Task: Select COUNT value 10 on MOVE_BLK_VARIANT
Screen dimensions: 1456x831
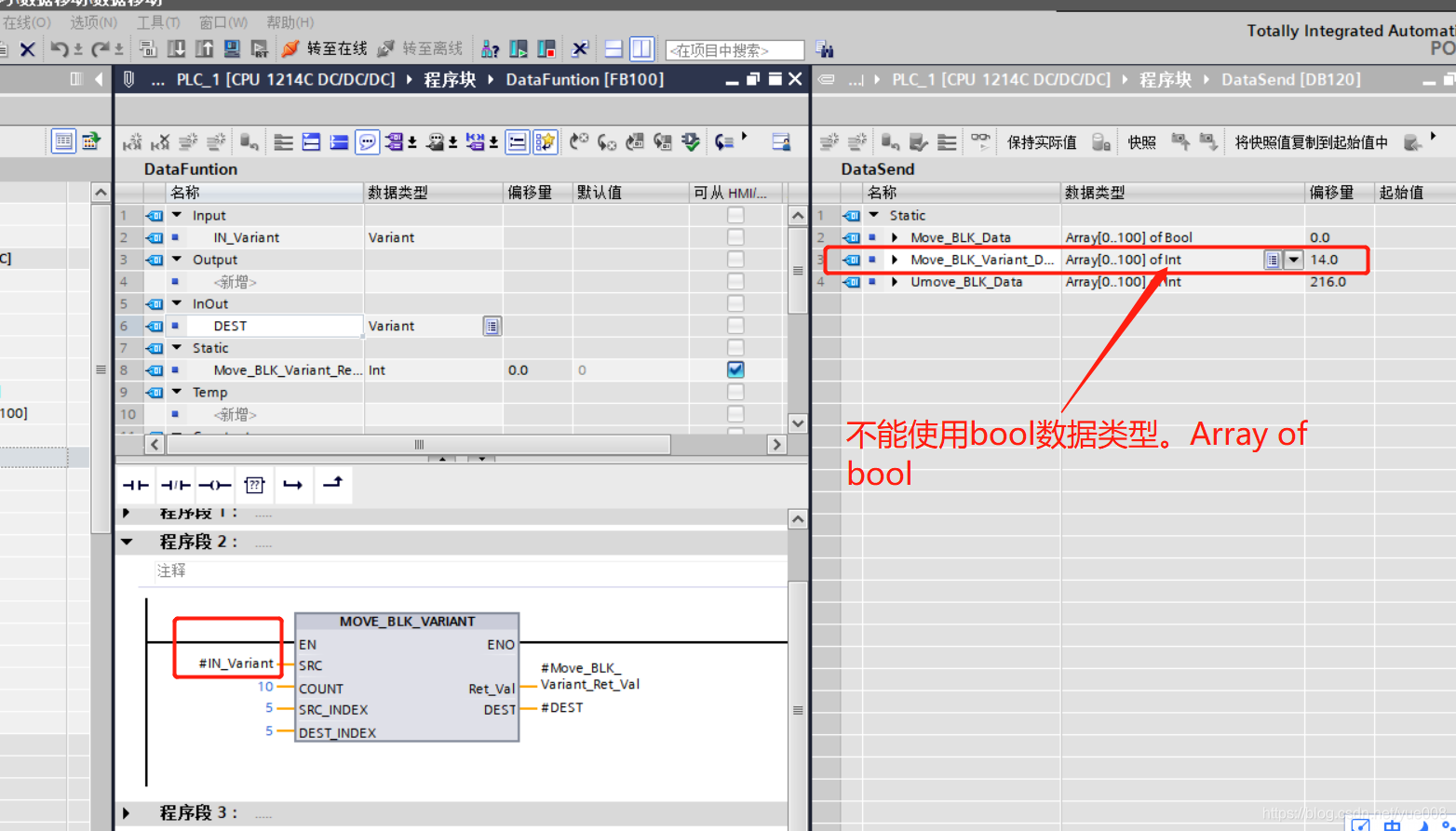Action: coord(265,687)
